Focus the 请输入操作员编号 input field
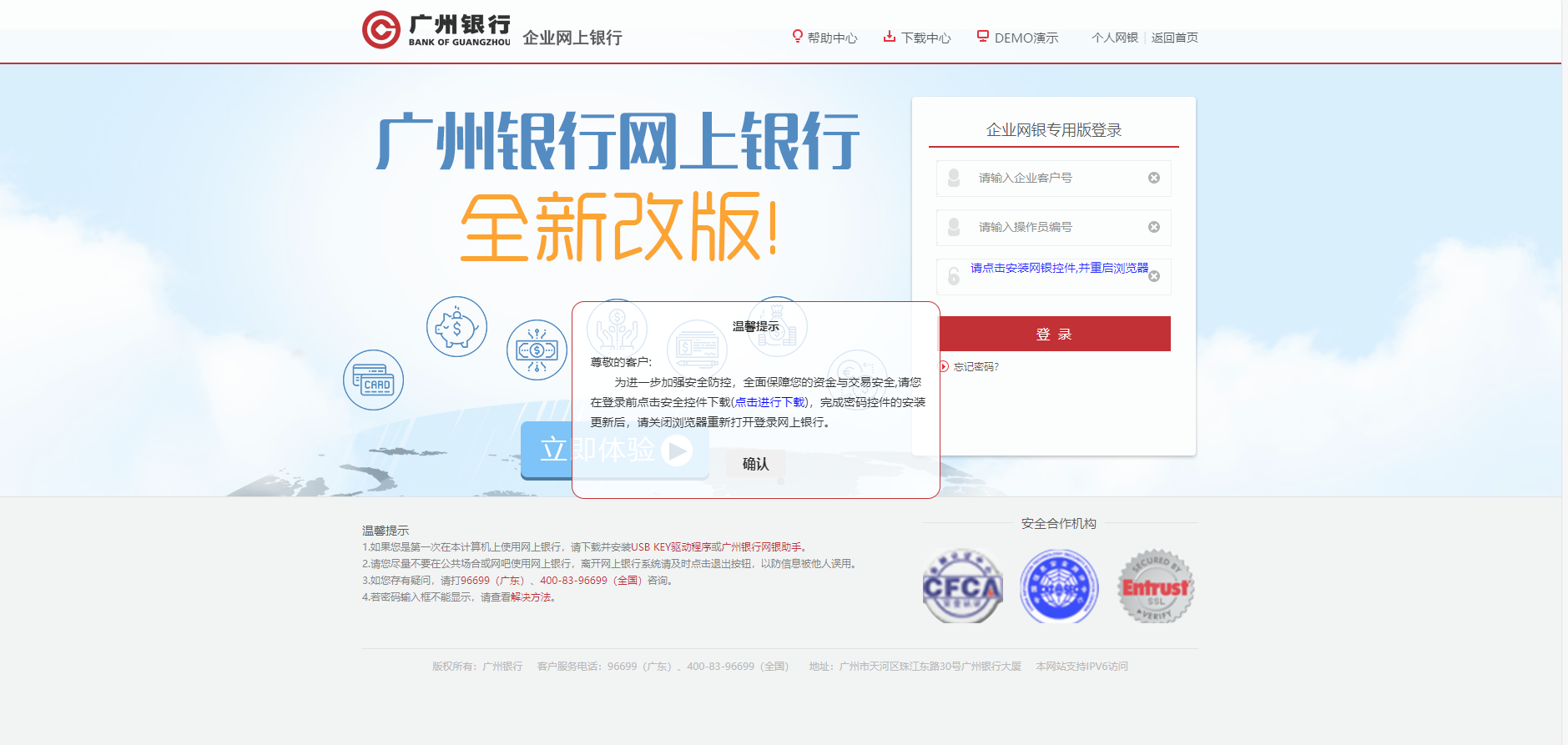The image size is (1568, 745). click(1053, 228)
